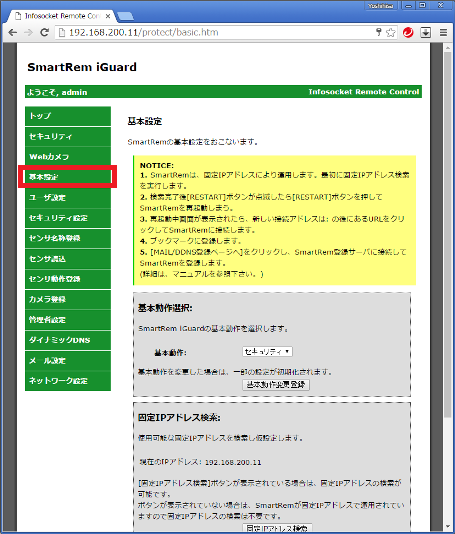Go back with the browser back arrow

click(x=13, y=32)
